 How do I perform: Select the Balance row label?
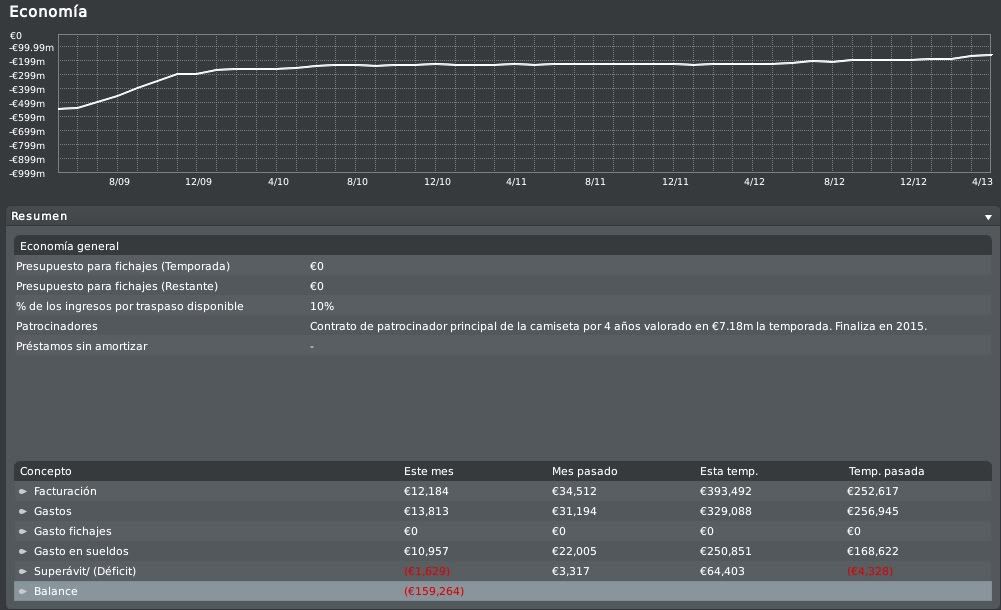click(x=56, y=591)
